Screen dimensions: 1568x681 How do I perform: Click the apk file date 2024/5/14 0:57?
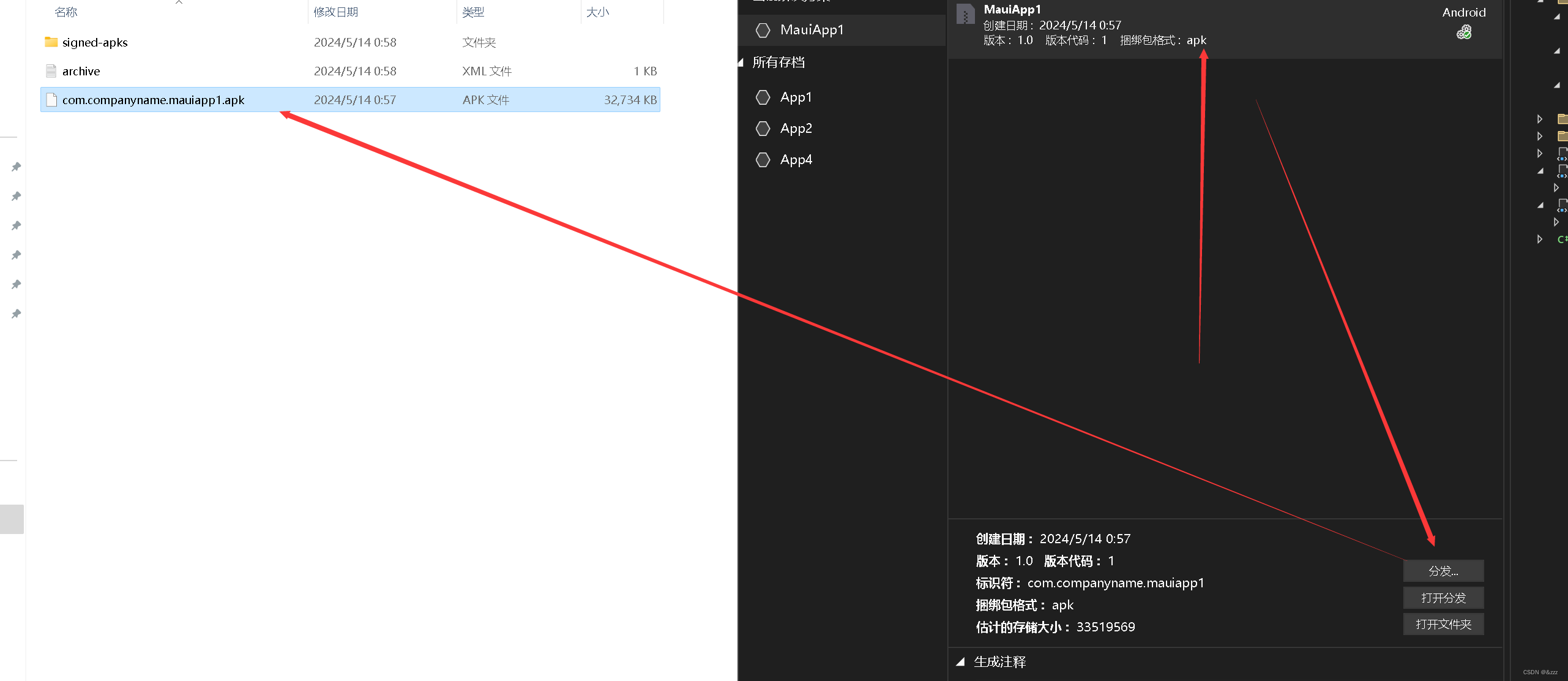tap(355, 100)
